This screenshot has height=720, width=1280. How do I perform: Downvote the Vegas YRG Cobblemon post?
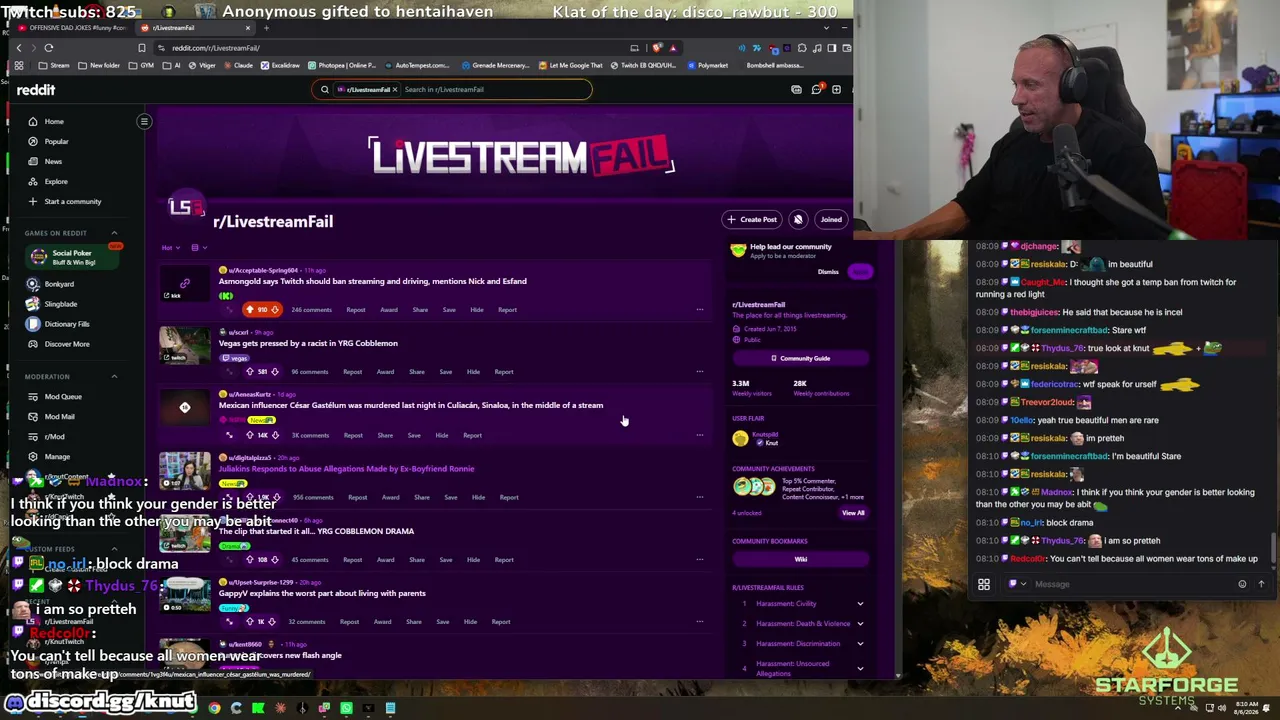coord(275,372)
